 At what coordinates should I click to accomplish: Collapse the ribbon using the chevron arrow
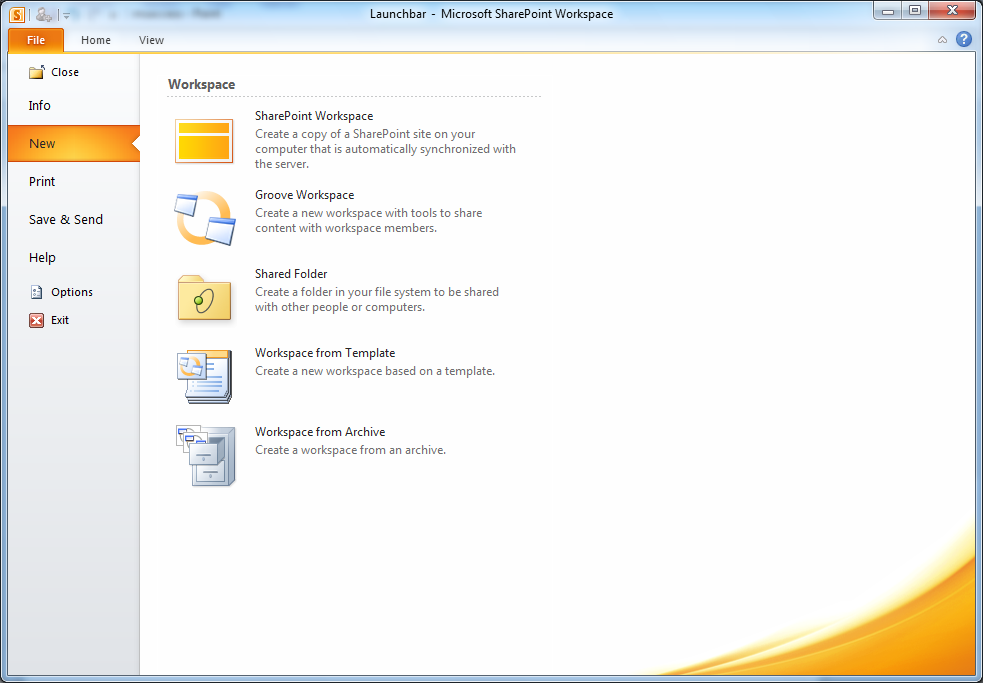pos(942,40)
